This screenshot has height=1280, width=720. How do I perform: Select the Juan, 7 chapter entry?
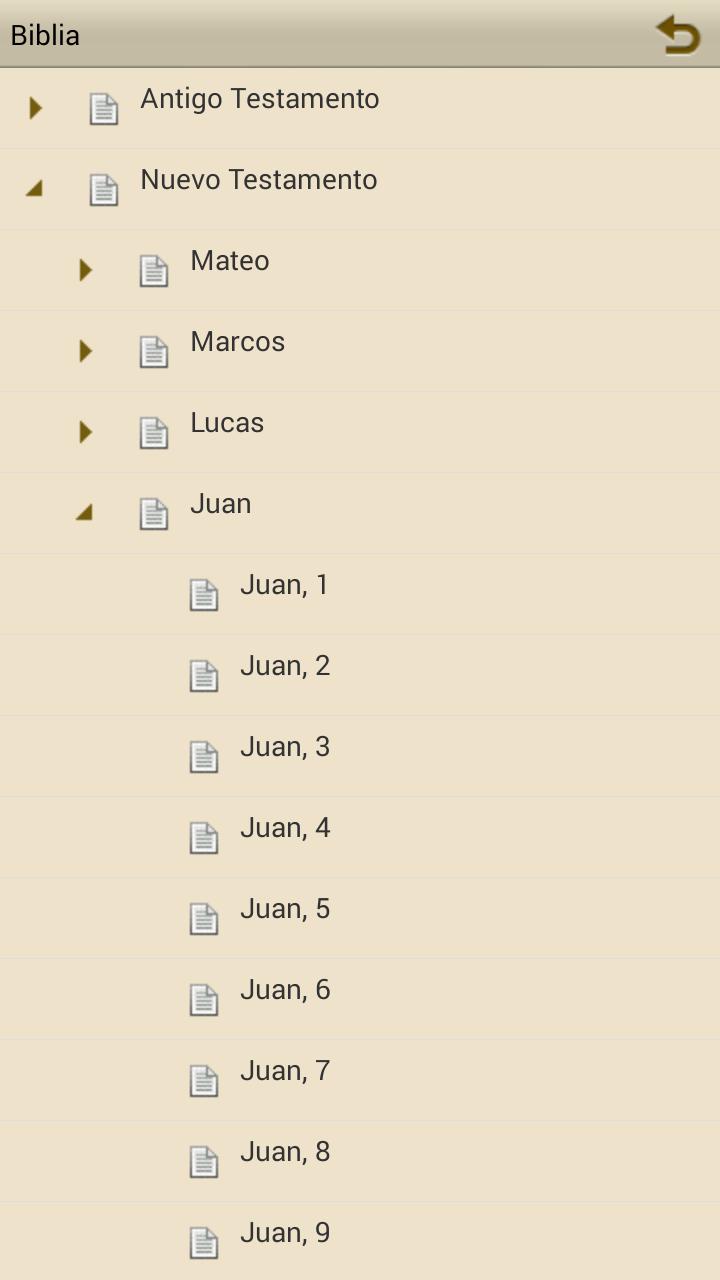[x=285, y=1072]
